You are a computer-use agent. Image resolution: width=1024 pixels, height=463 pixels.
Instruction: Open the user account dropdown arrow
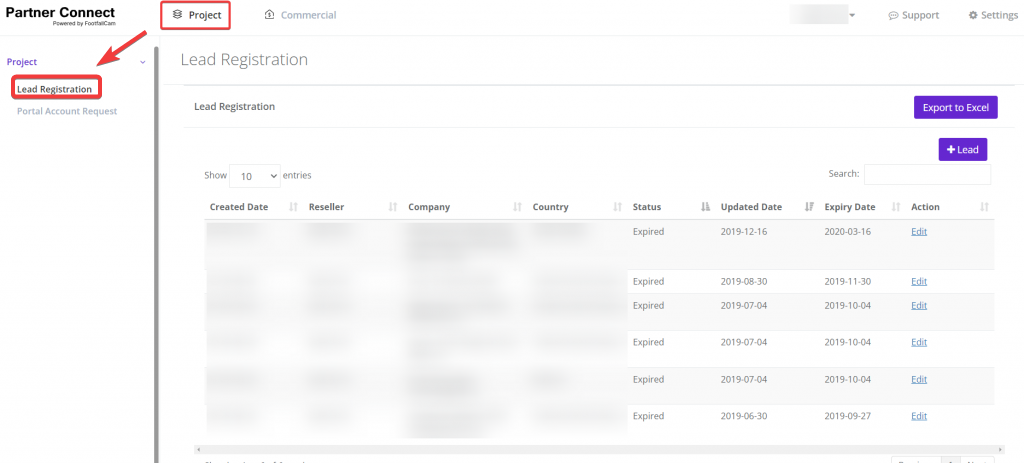click(852, 16)
